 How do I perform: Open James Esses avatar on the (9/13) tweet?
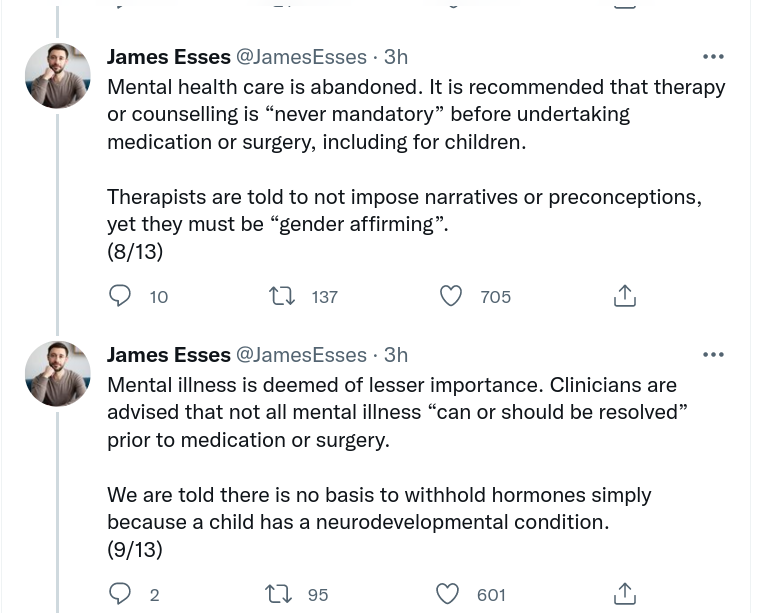click(58, 374)
